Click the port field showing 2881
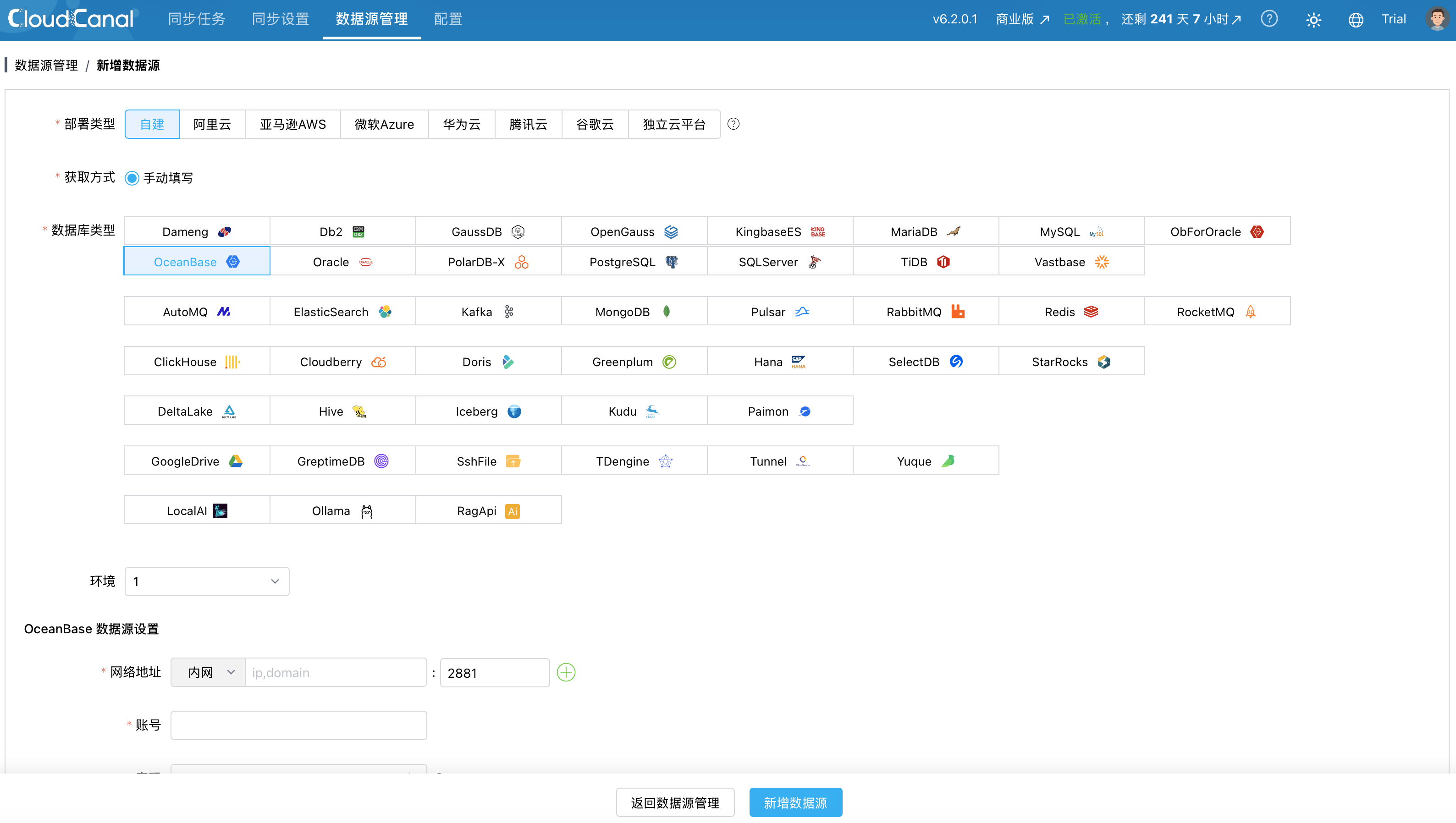The width and height of the screenshot is (1456, 823). pos(495,672)
